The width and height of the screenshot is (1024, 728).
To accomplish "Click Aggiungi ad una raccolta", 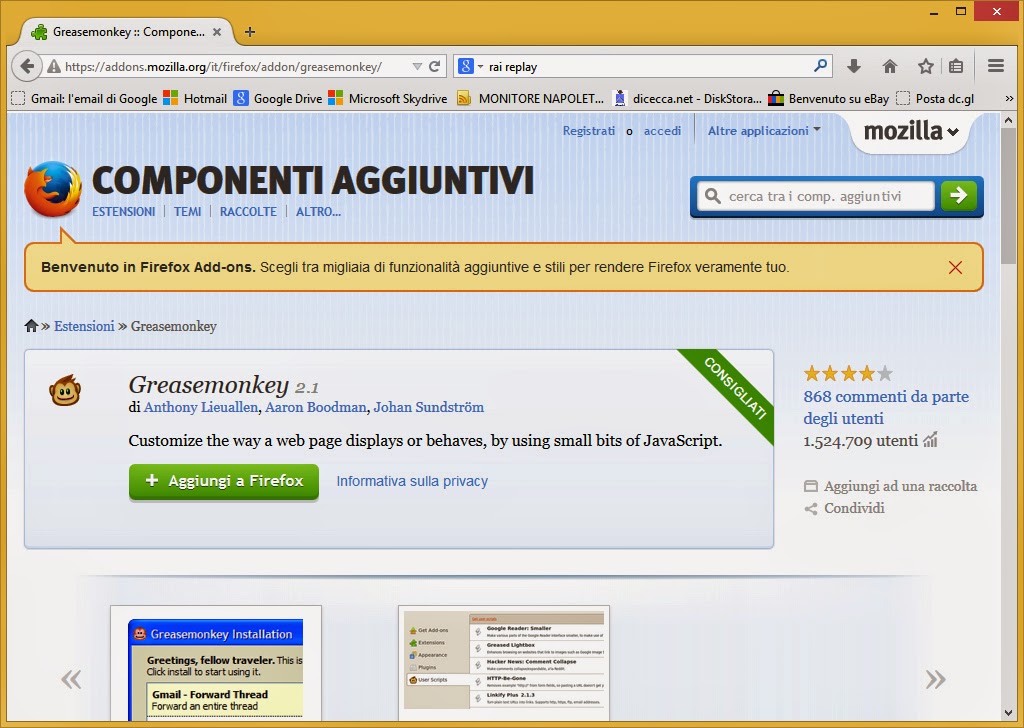I will coord(891,486).
